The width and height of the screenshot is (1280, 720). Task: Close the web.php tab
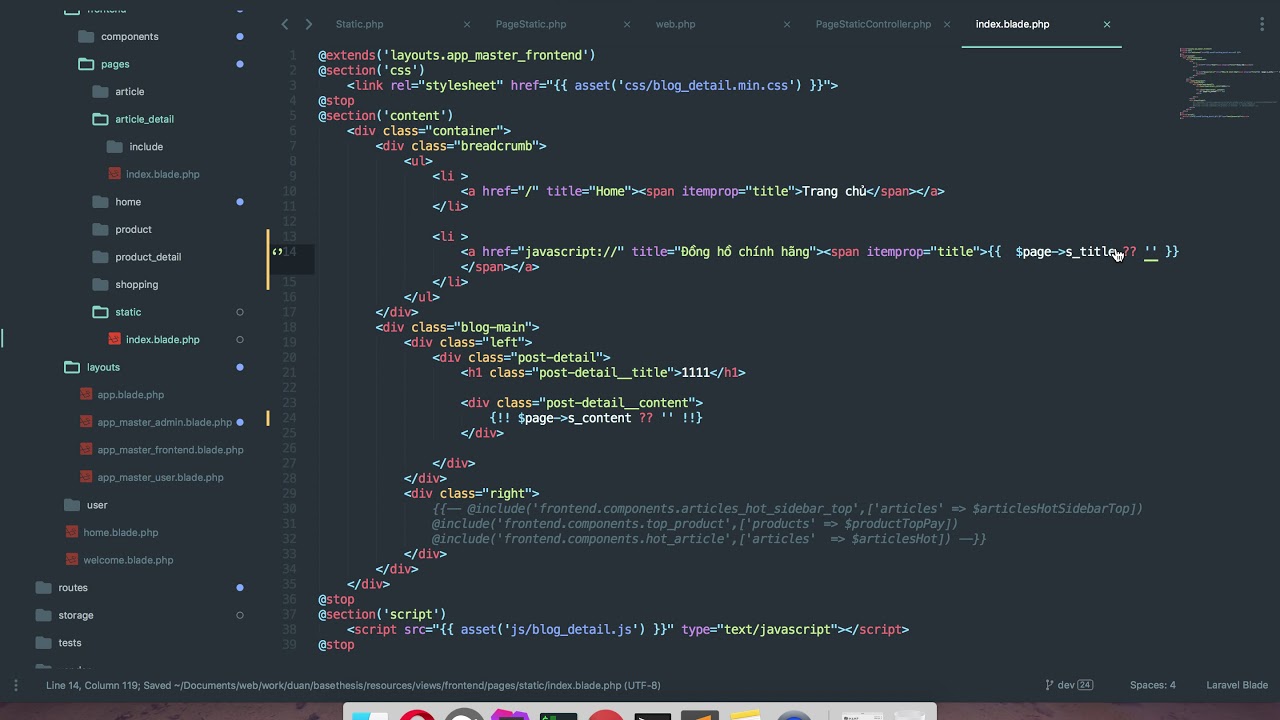click(x=787, y=24)
